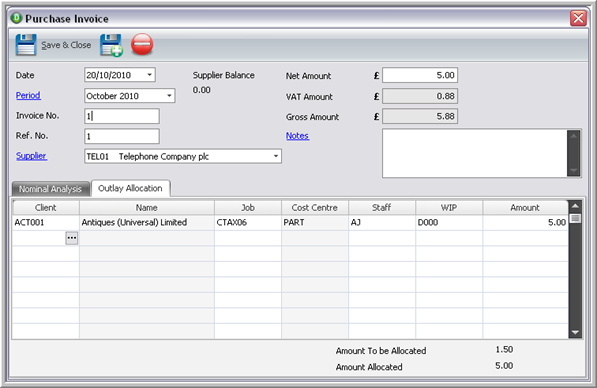Image resolution: width=597 pixels, height=388 pixels.
Task: Click the green Purchase Invoice title icon
Action: [16, 18]
